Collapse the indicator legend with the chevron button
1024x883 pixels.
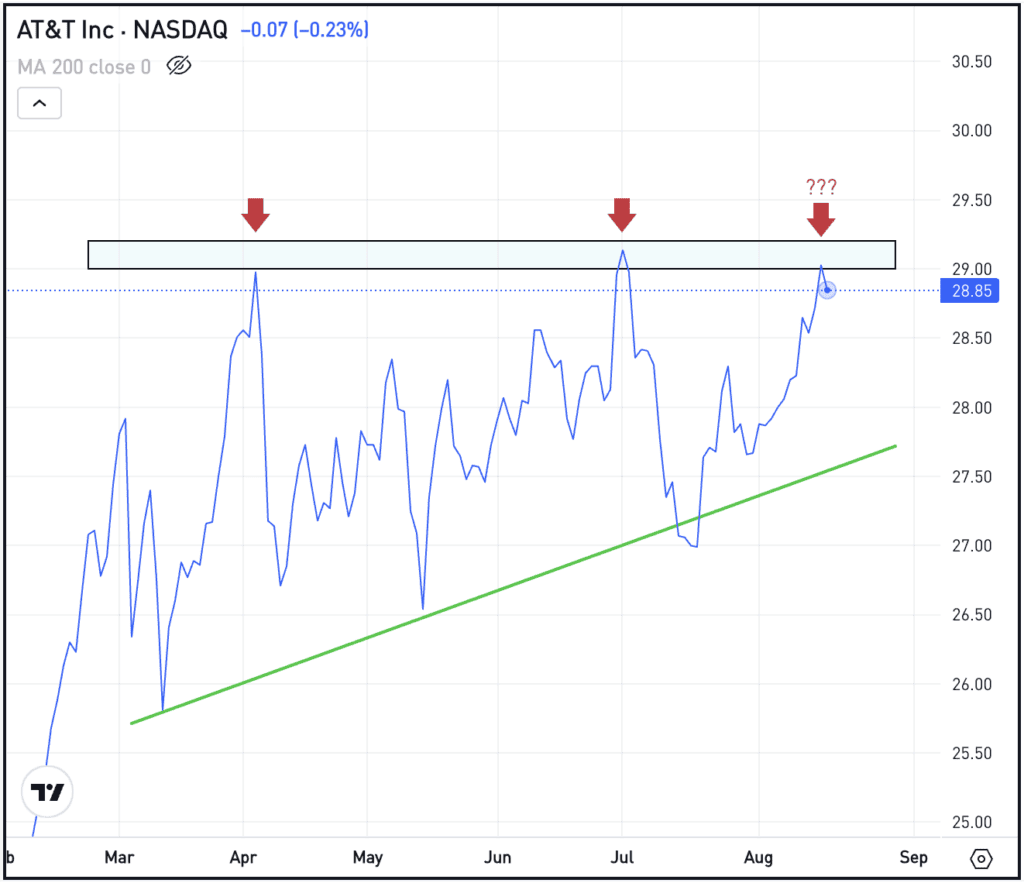click(39, 103)
